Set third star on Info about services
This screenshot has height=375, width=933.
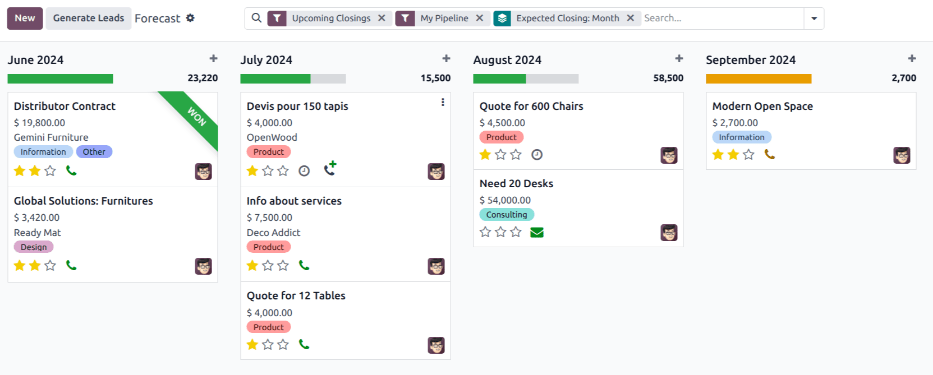point(283,265)
